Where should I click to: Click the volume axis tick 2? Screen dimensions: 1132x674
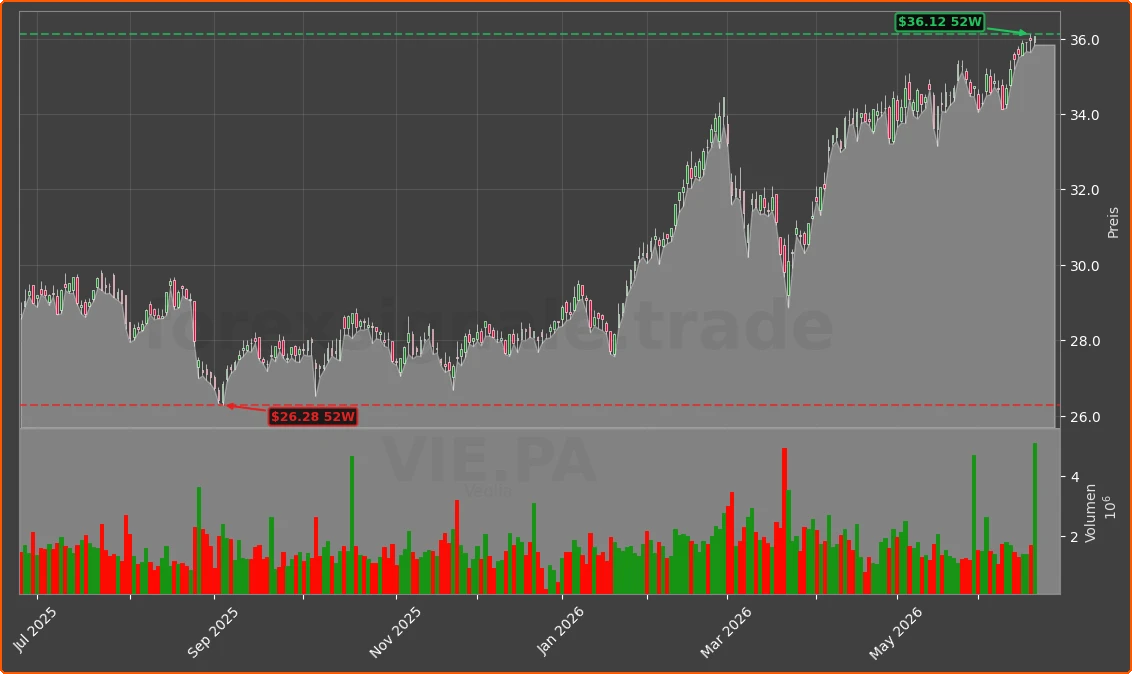coord(1075,538)
